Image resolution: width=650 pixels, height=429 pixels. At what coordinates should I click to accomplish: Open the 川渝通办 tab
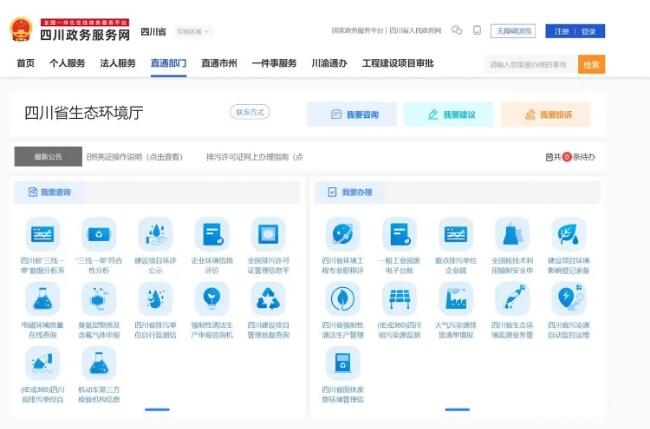(x=329, y=63)
